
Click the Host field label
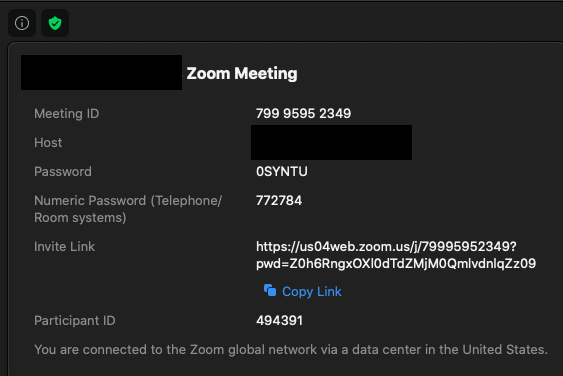pyautogui.click(x=48, y=143)
